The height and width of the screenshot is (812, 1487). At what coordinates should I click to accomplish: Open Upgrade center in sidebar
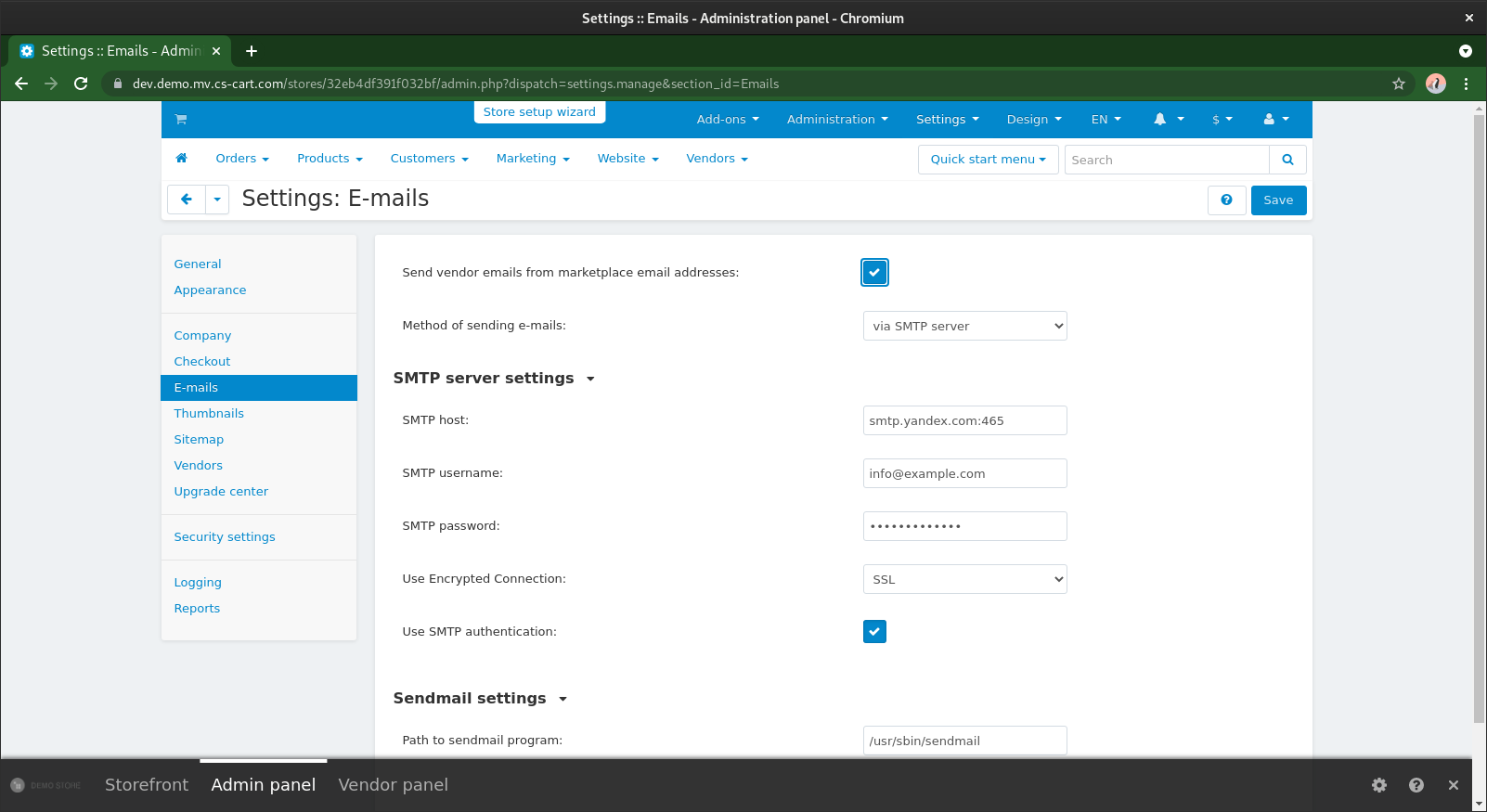tap(221, 492)
